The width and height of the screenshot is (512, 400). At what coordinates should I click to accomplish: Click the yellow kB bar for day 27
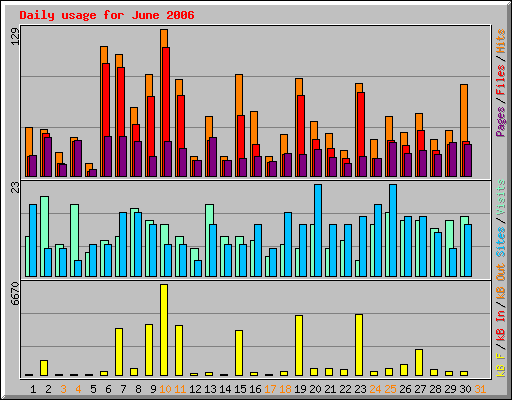tap(419, 363)
